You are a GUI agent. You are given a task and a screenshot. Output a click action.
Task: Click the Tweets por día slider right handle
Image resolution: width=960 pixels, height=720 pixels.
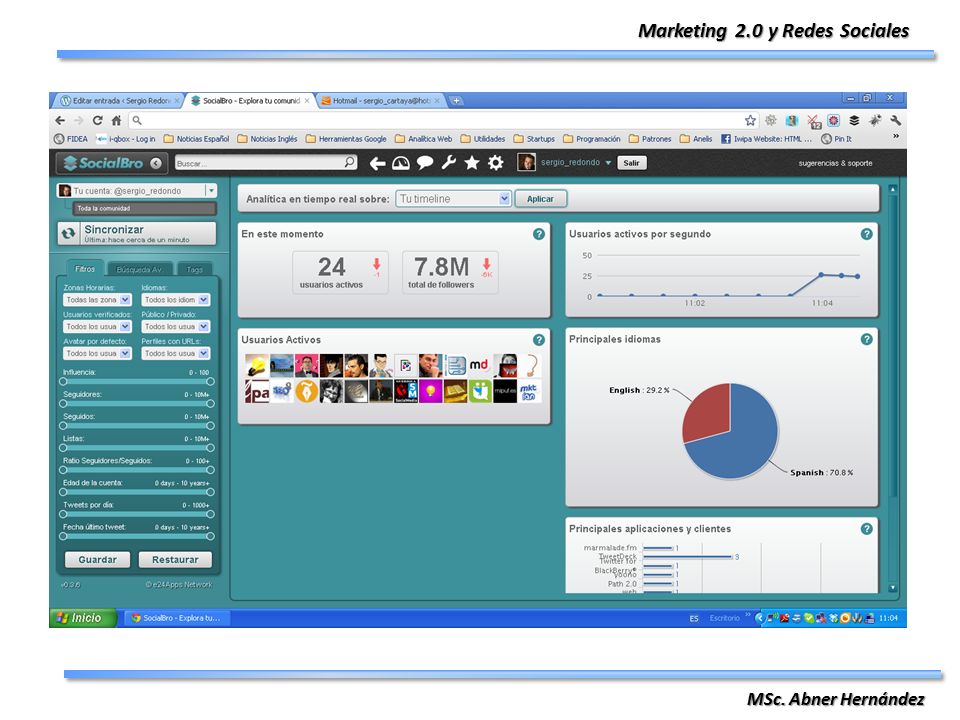[210, 514]
